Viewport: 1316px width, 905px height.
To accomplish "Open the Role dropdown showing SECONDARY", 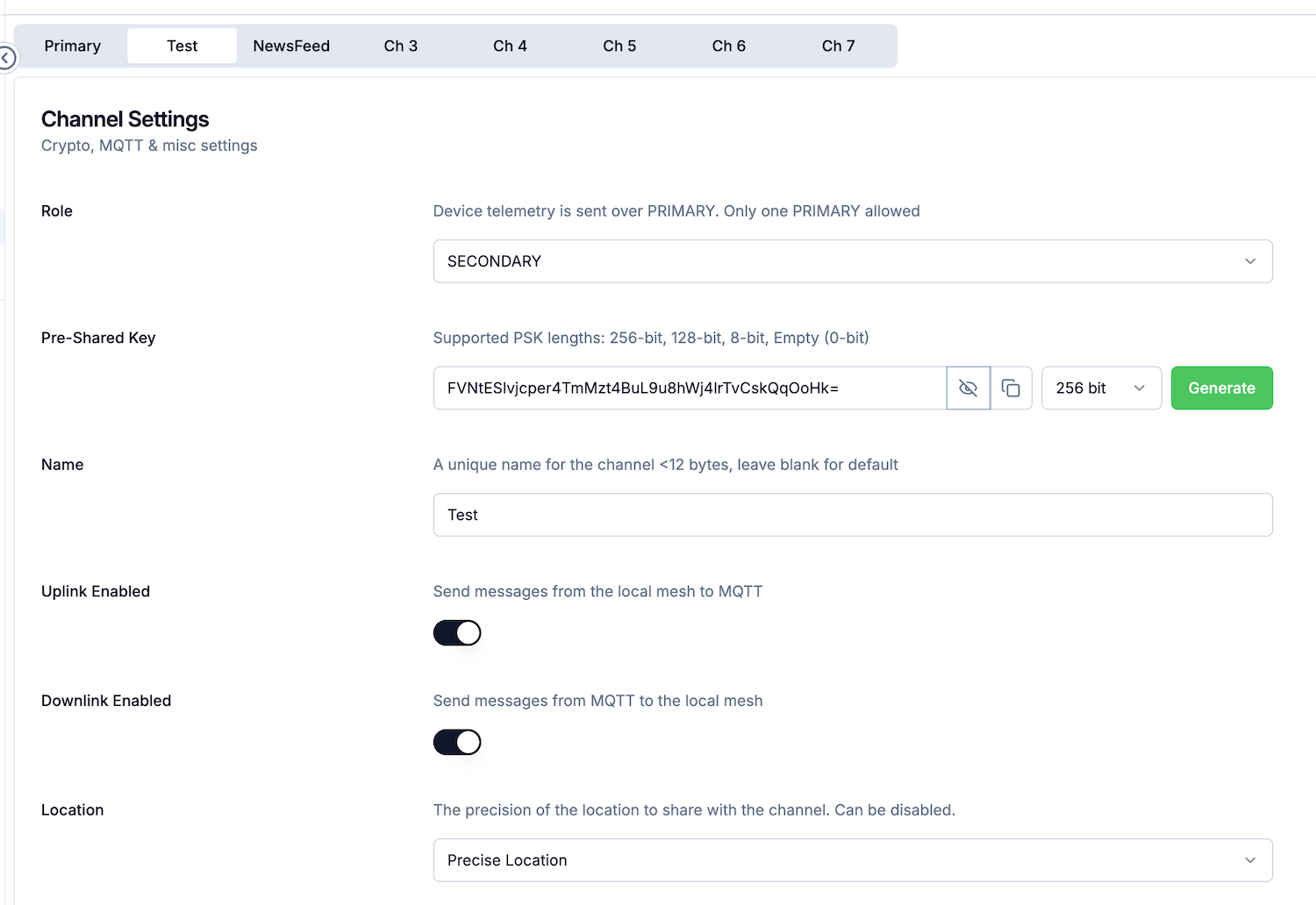I will tap(852, 261).
